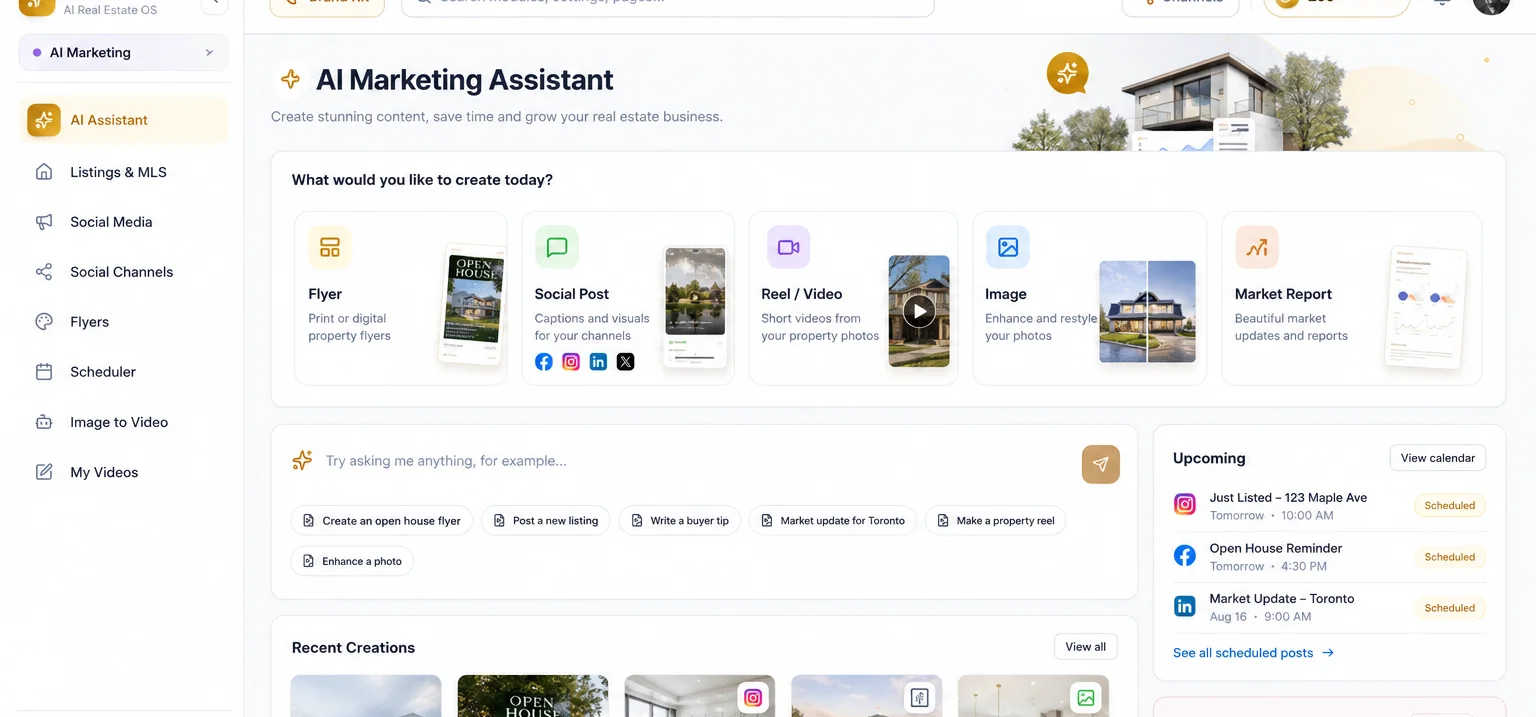Open the before/after house image preview
This screenshot has width=1536, height=717.
coord(1147,311)
